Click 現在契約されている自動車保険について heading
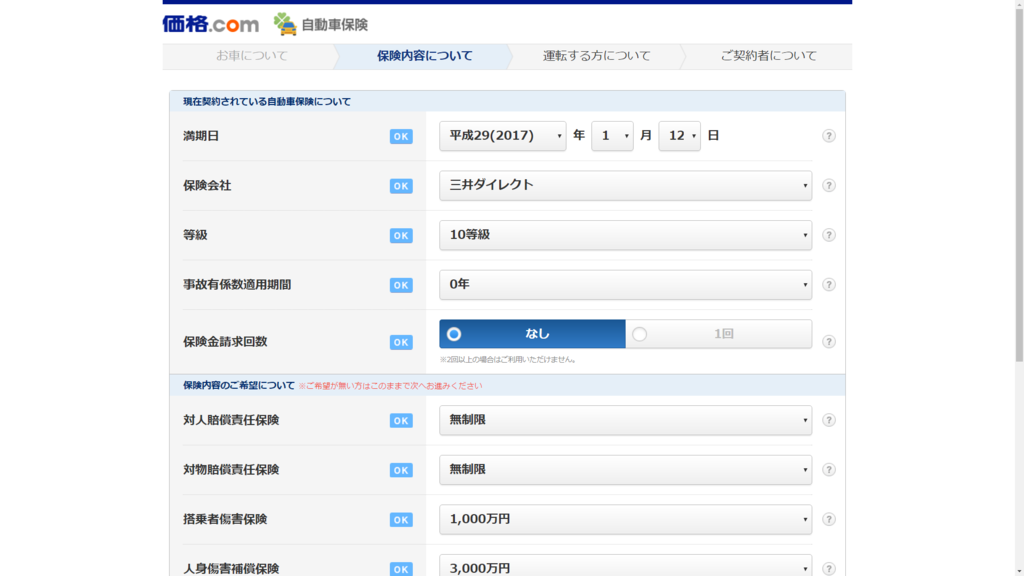 click(x=266, y=101)
